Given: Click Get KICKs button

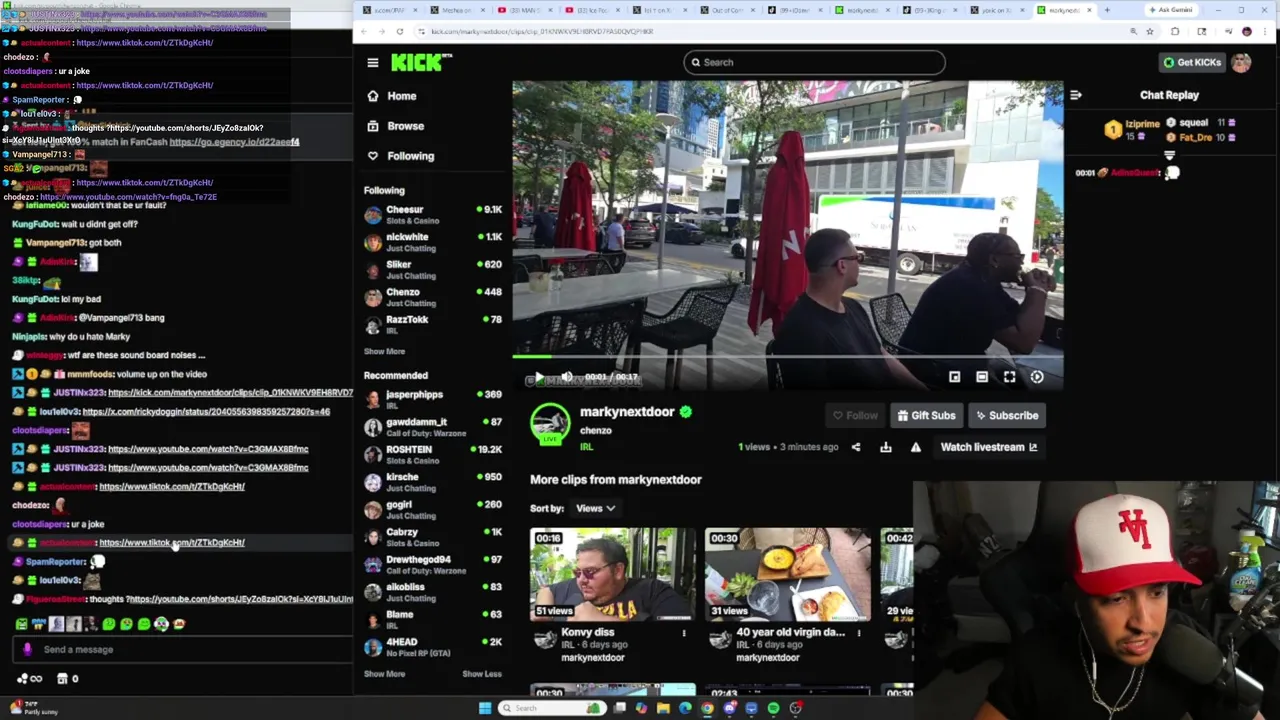Looking at the screenshot, I should click(1191, 62).
